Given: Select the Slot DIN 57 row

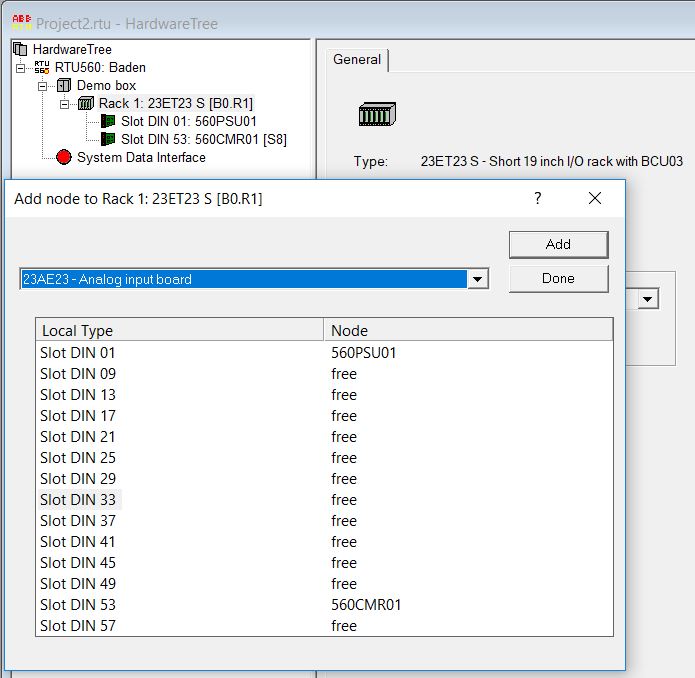Looking at the screenshot, I should click(x=324, y=626).
